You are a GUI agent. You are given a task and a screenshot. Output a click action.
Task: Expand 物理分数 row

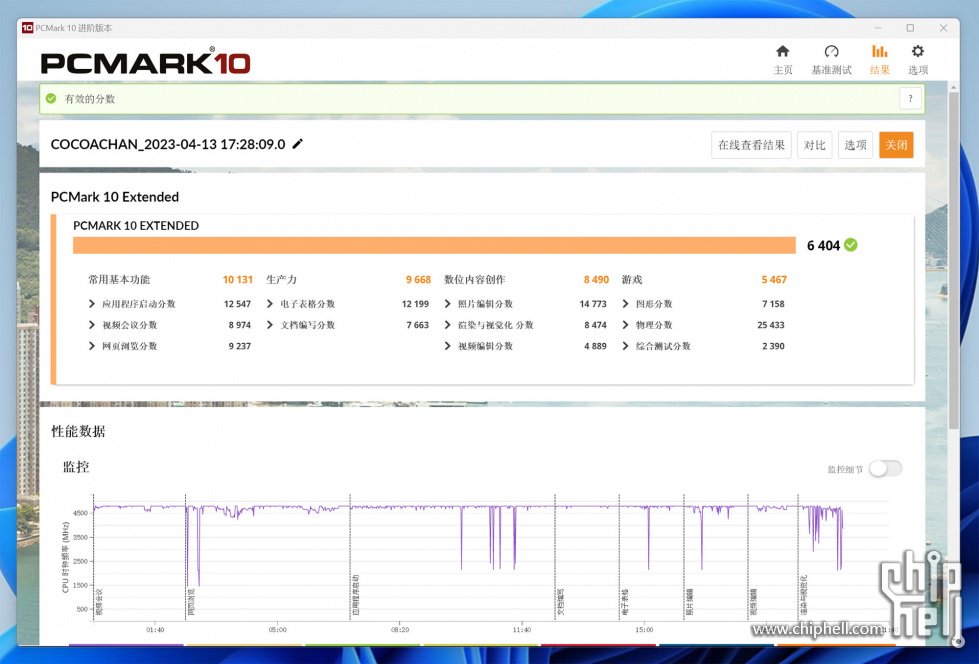coord(626,325)
